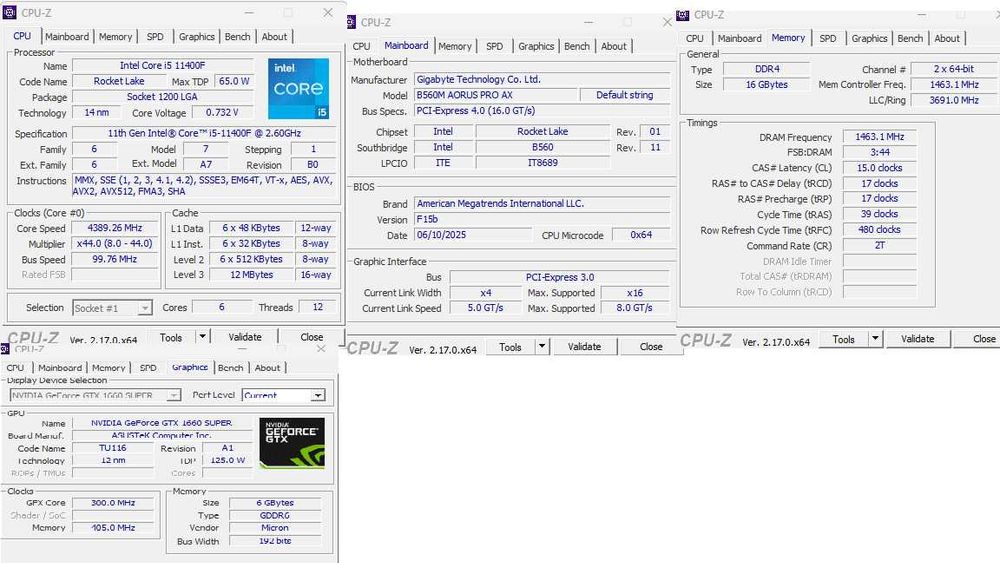Open About tab in the Memory window
The height and width of the screenshot is (563, 1000).
(x=947, y=38)
